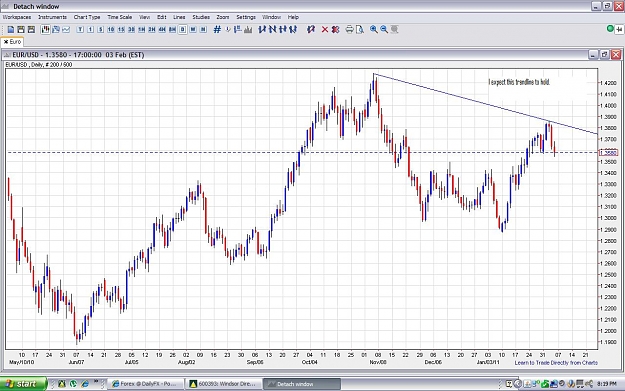The width and height of the screenshot is (625, 391).
Task: Select the 15-minute time scale button
Action: click(121, 29)
